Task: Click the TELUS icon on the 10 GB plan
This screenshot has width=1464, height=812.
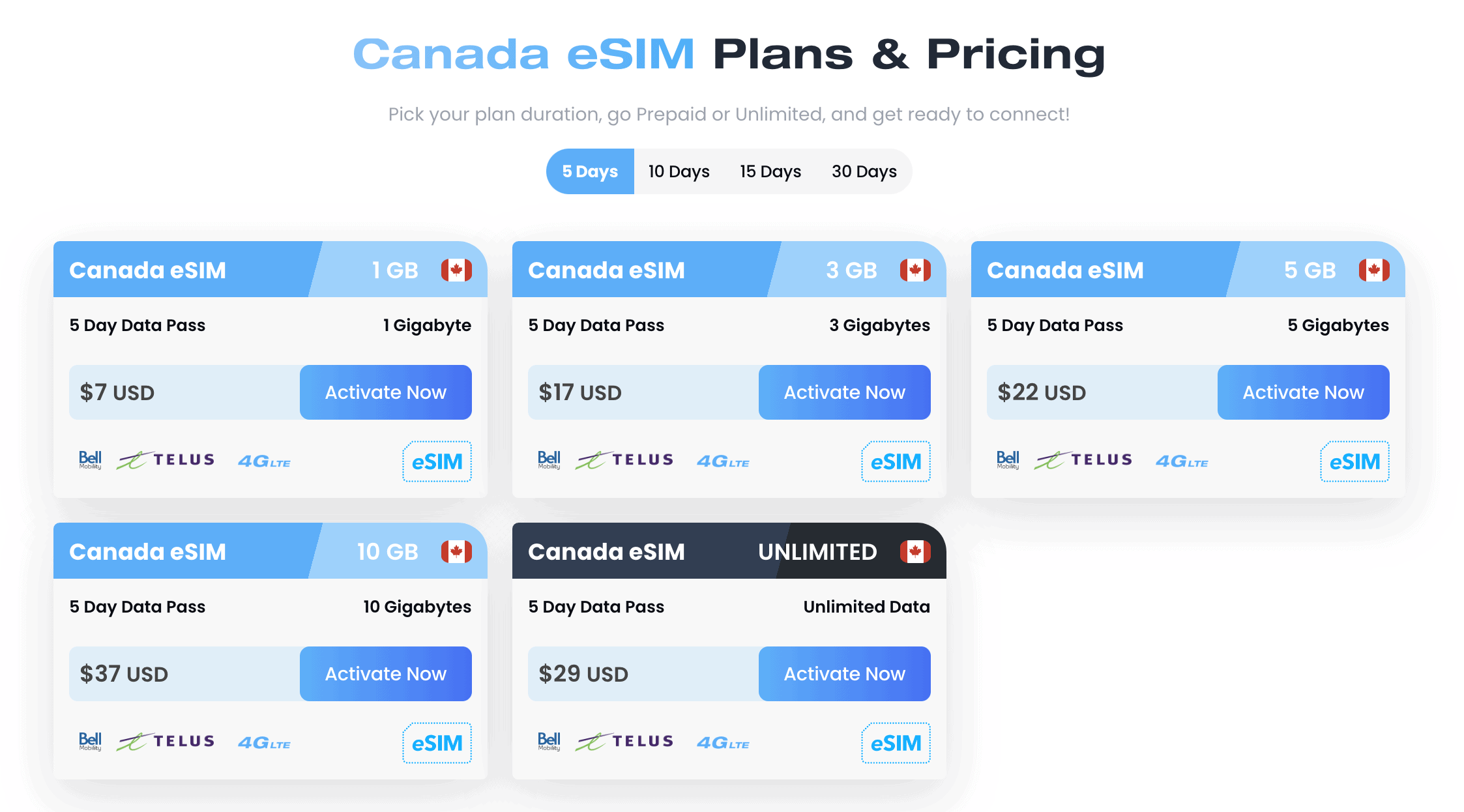Action: (166, 741)
